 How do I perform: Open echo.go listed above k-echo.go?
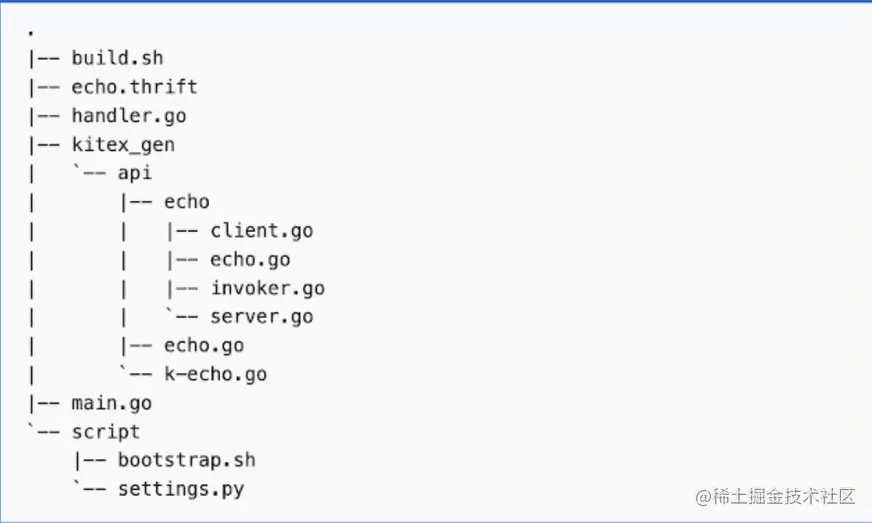coord(204,346)
